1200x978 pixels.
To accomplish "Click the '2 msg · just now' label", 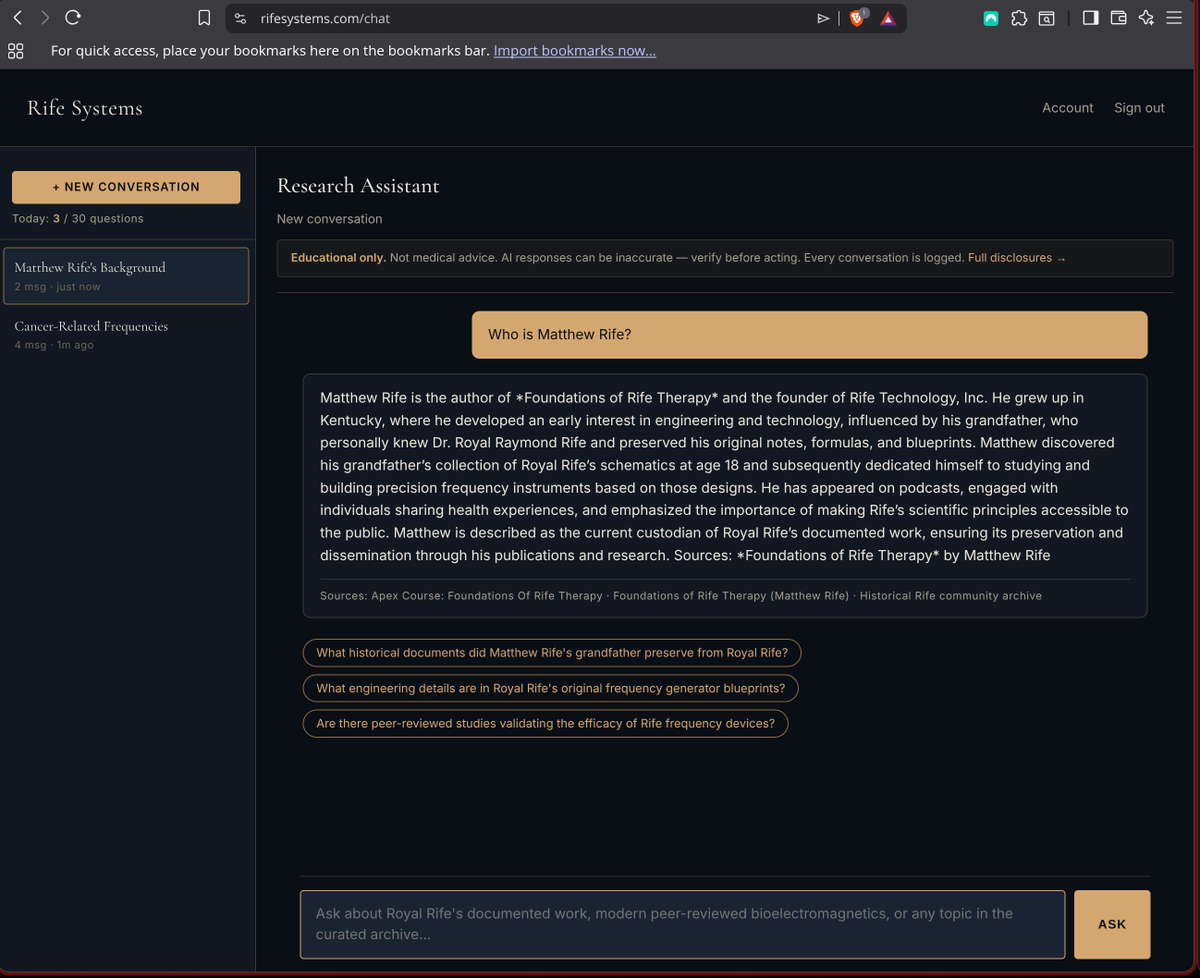I will [57, 287].
